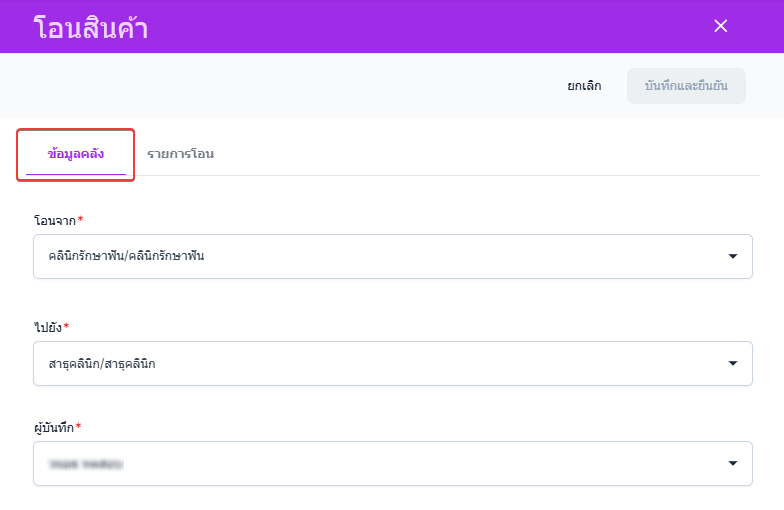Image resolution: width=784 pixels, height=510 pixels.
Task: Click the arrow of โอนจาก dropdown
Action: [732, 256]
